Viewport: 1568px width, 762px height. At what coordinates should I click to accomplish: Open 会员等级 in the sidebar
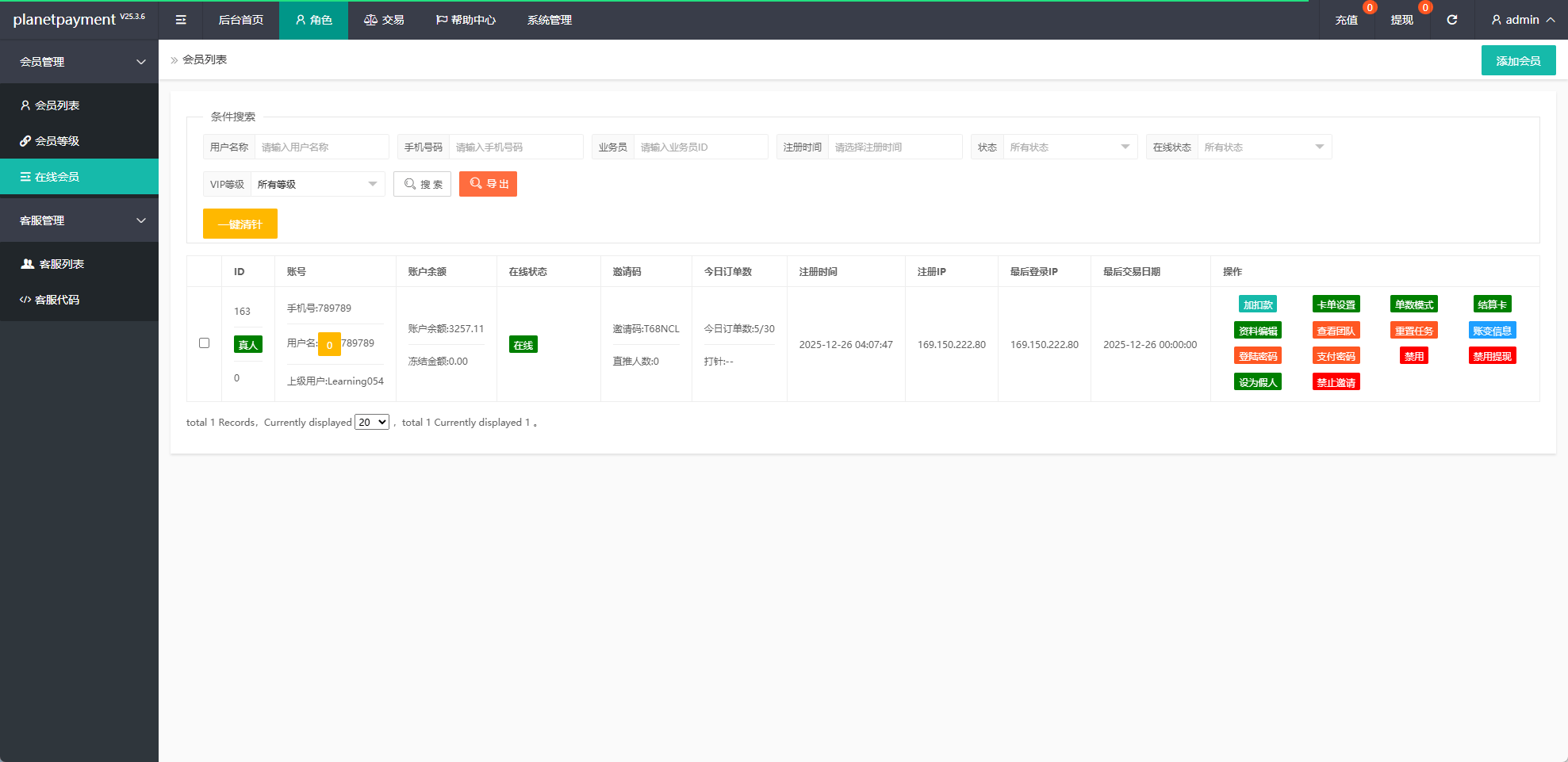(57, 141)
